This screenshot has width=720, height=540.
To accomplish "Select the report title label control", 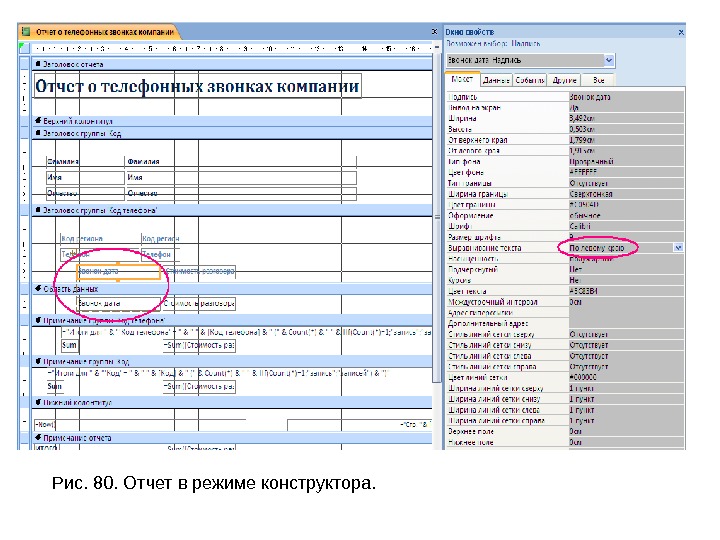I will (197, 86).
